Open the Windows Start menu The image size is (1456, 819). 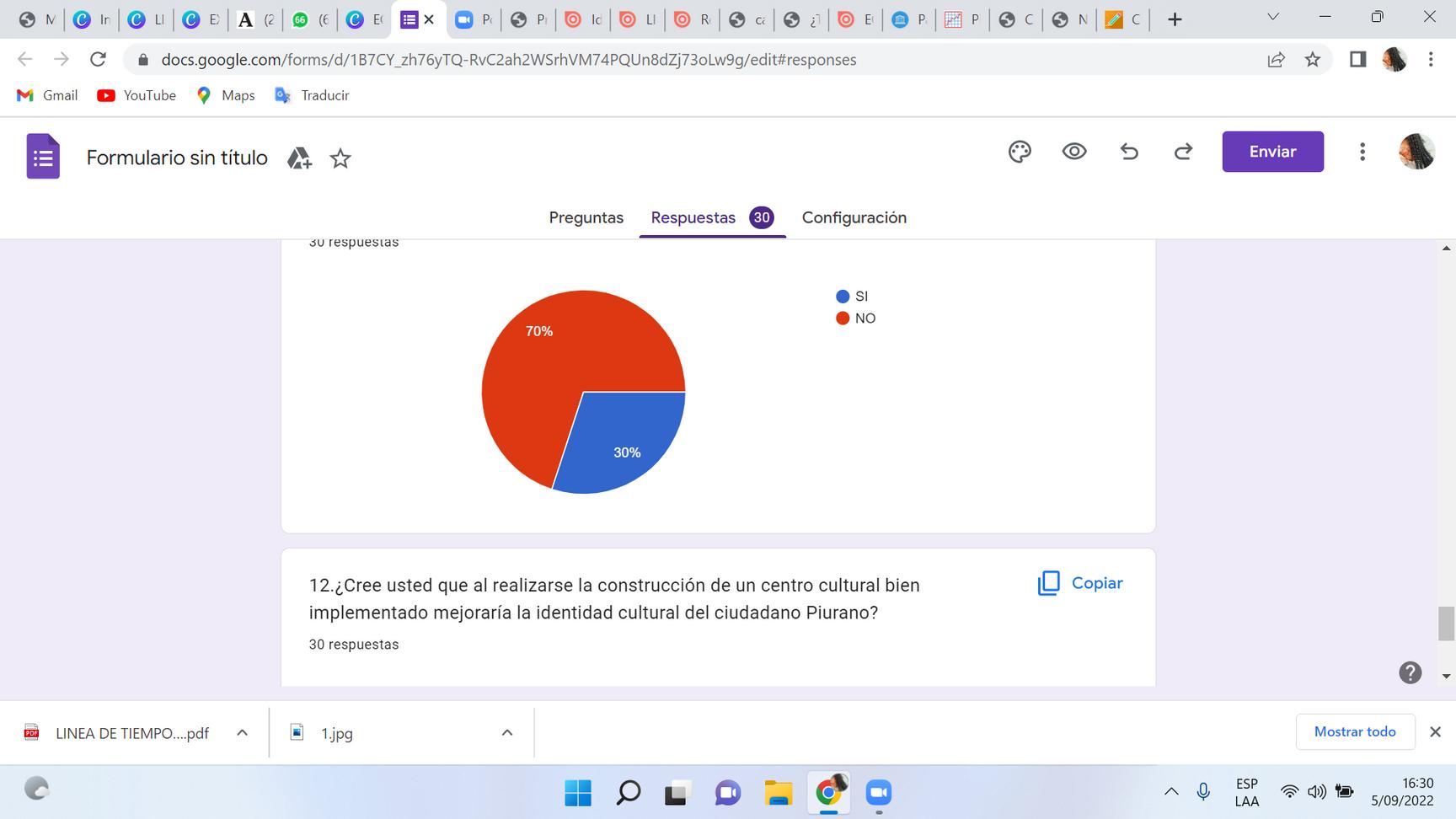coord(578,793)
